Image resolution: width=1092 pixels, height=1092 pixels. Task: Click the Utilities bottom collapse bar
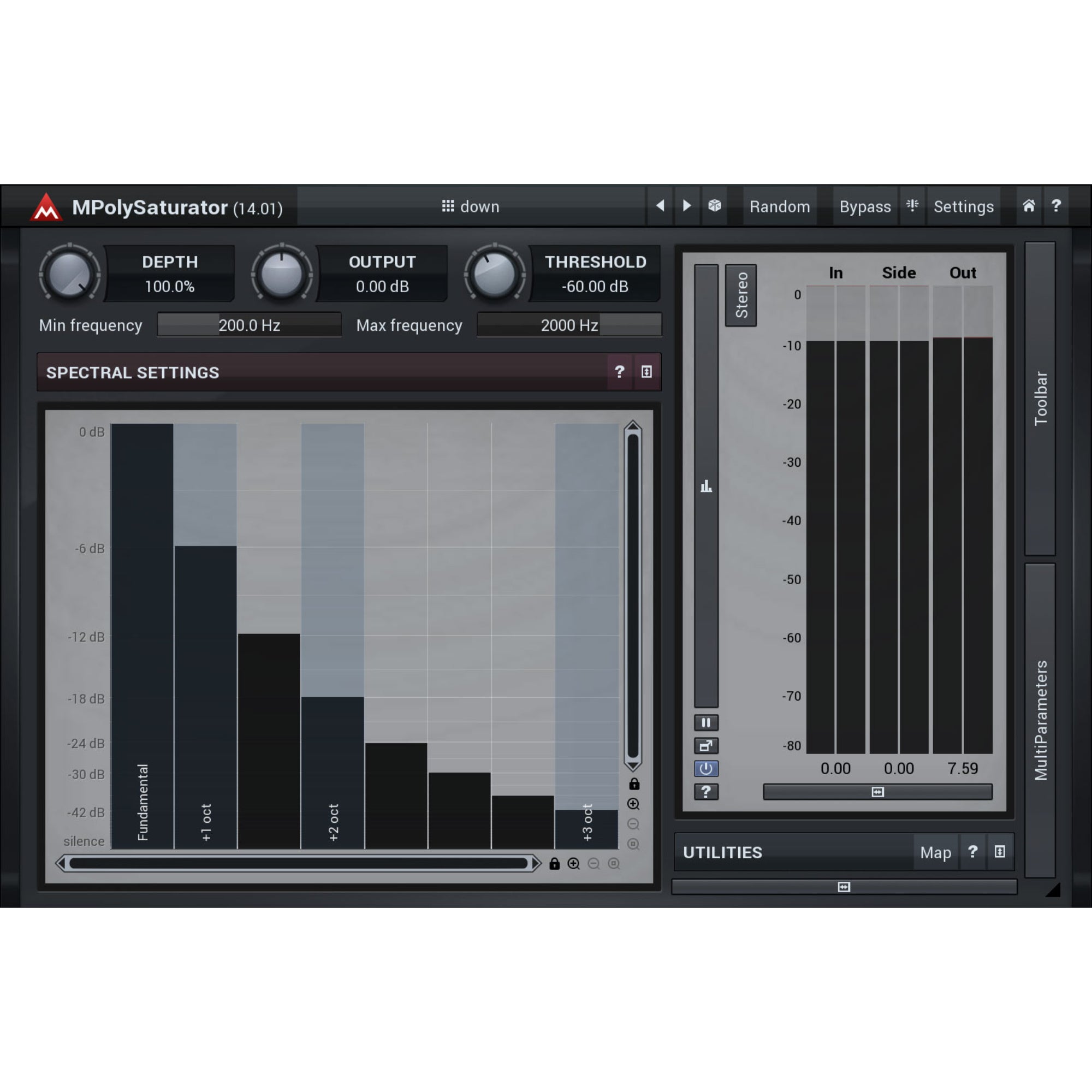(x=844, y=887)
